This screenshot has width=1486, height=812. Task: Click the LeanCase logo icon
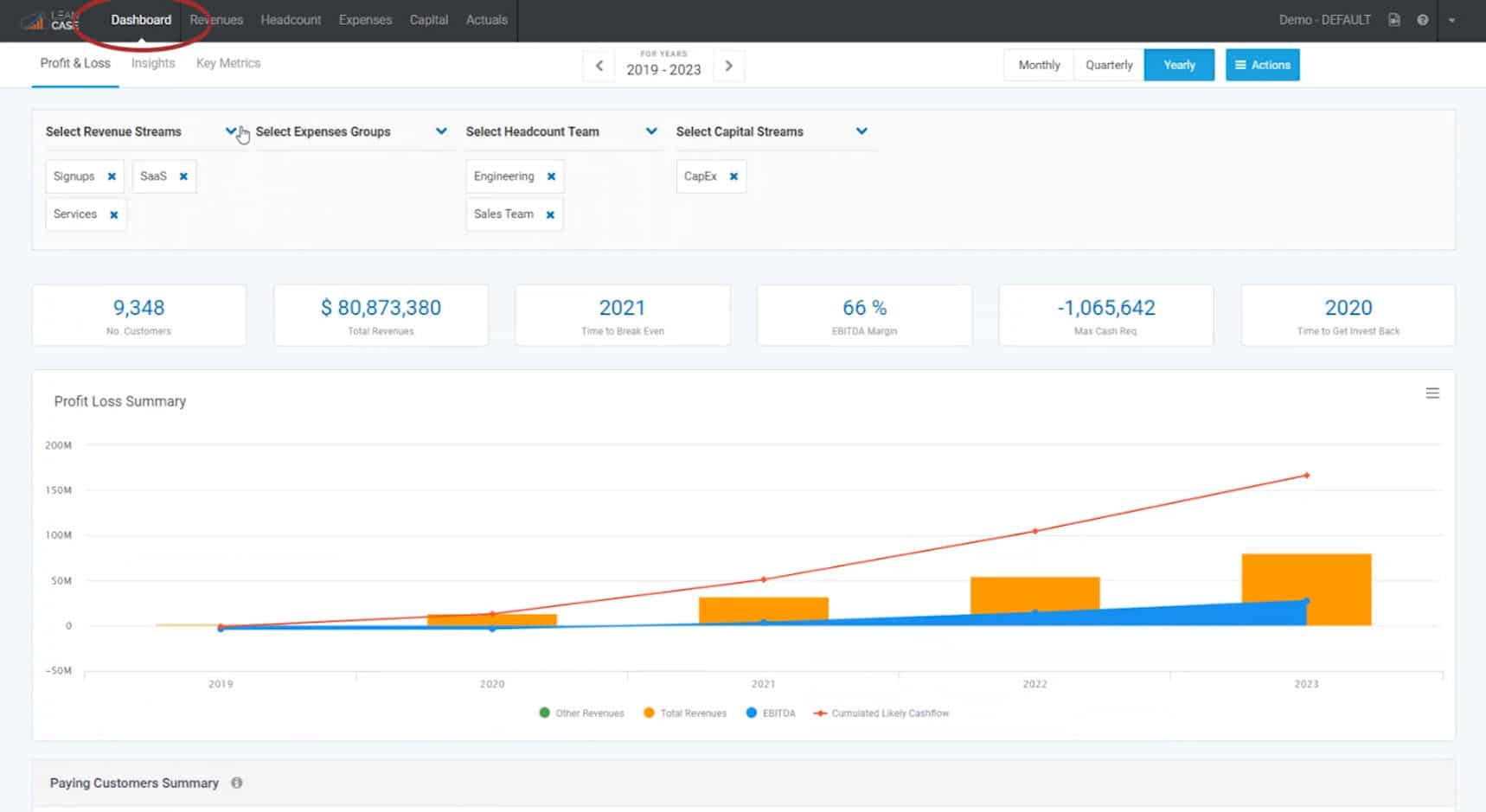click(35, 21)
